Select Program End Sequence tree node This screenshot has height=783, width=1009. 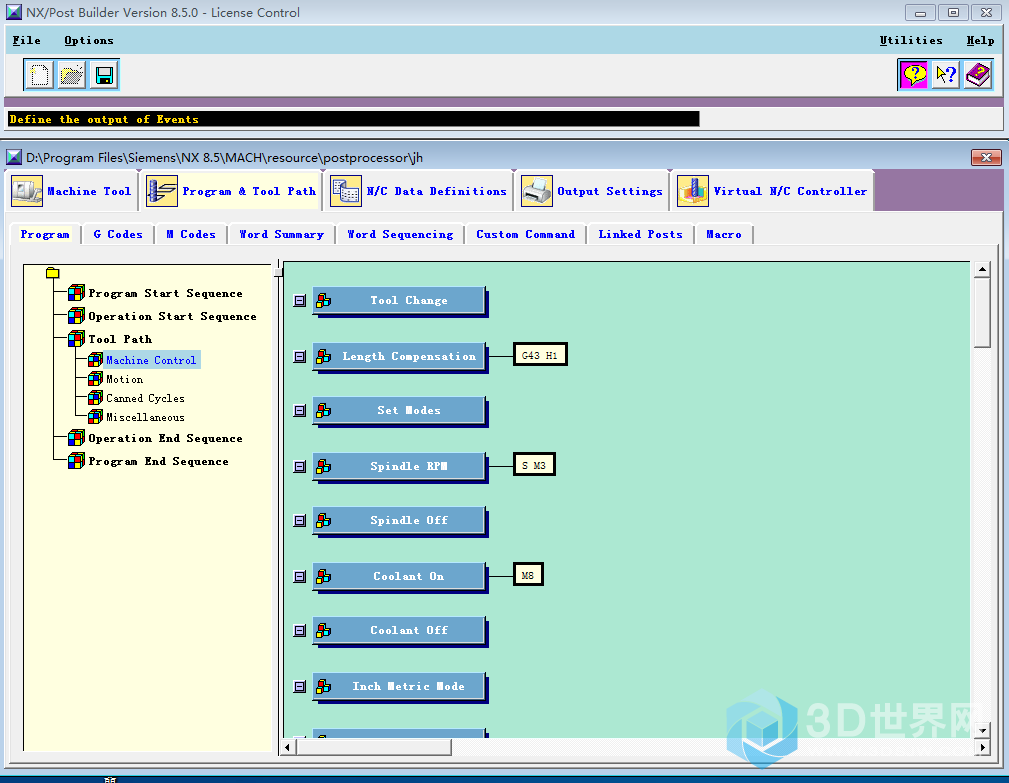coord(158,462)
